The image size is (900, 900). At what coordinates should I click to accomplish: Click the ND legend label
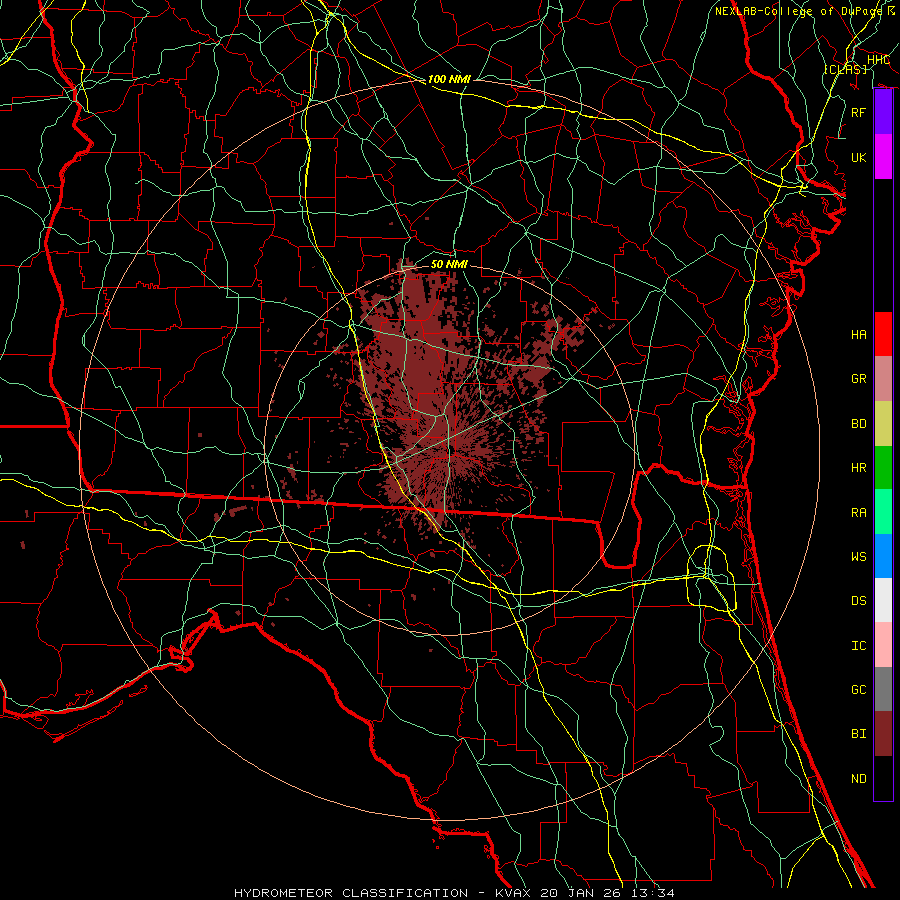[x=859, y=779]
